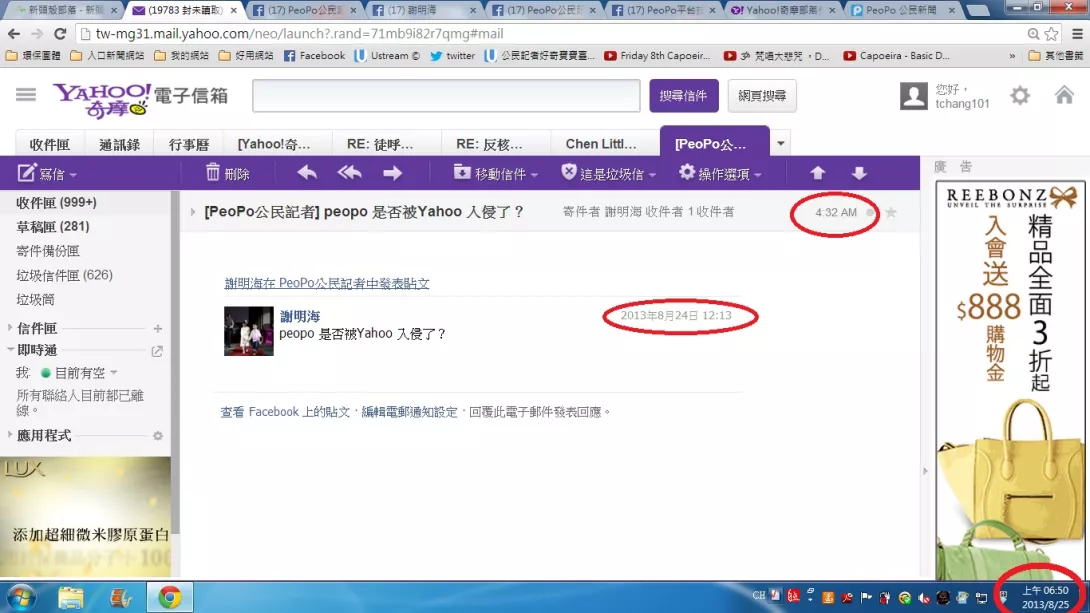The image size is (1090, 613).
Task: Open the 移動信件 move dropdown
Action: (x=496, y=173)
